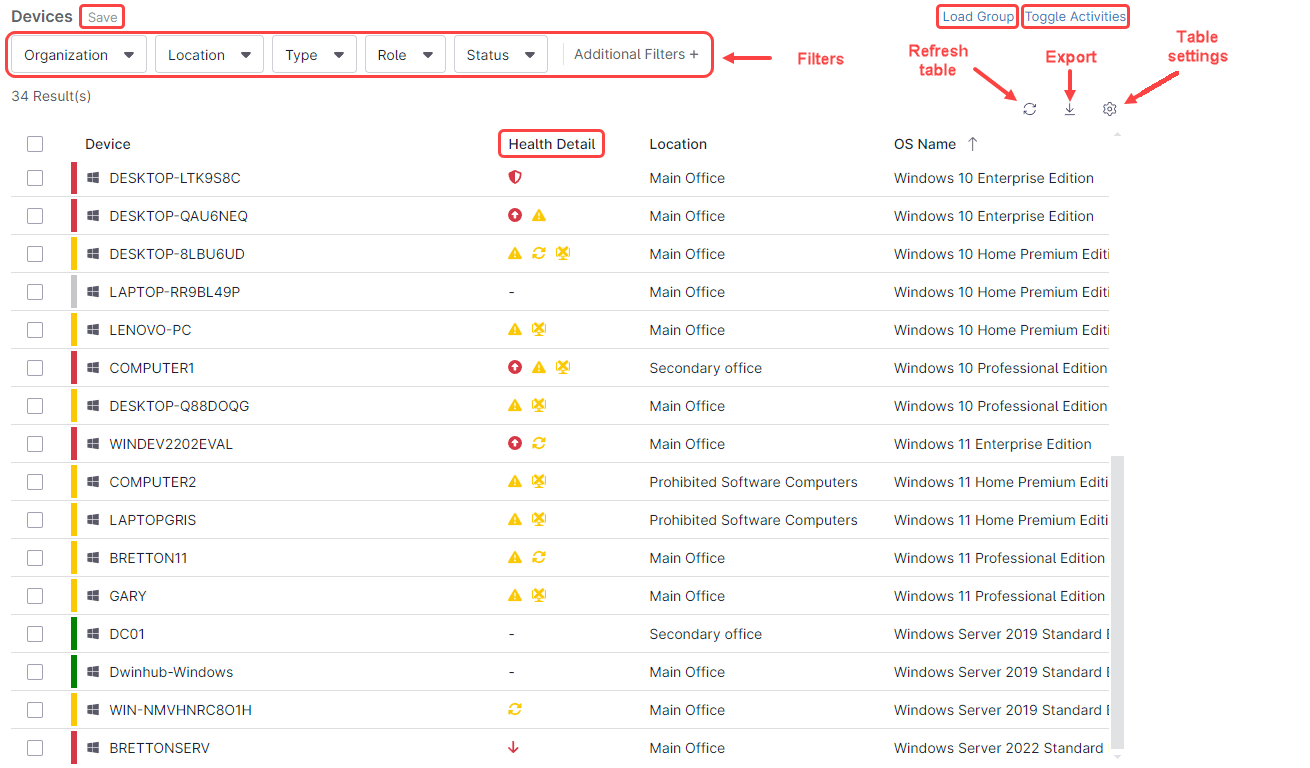Image resolution: width=1310 pixels, height=768 pixels.
Task: Toggle the select-all checkbox in table header
Action: (35, 144)
